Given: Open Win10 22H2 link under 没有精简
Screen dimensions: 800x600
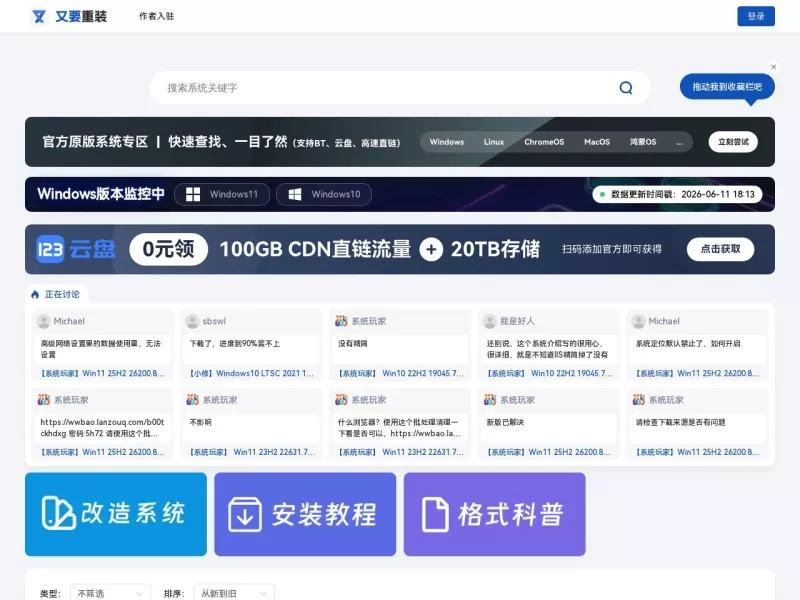Looking at the screenshot, I should (x=401, y=373).
